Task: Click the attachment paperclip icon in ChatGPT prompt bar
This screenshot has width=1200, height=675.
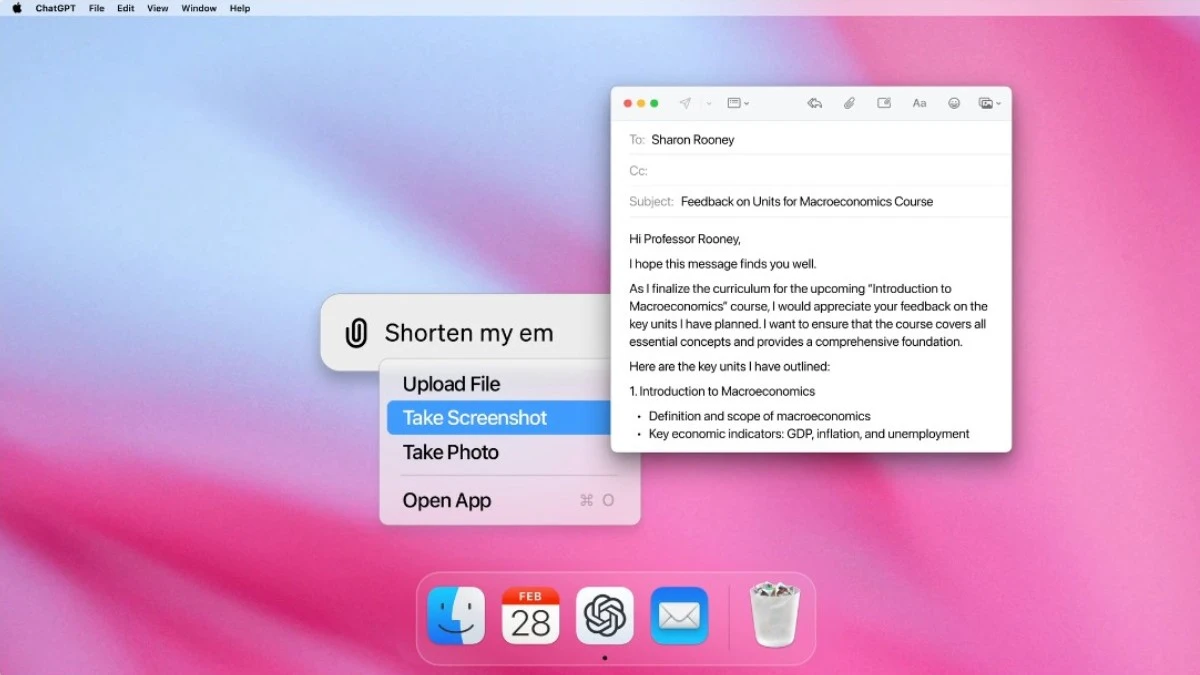Action: 355,332
